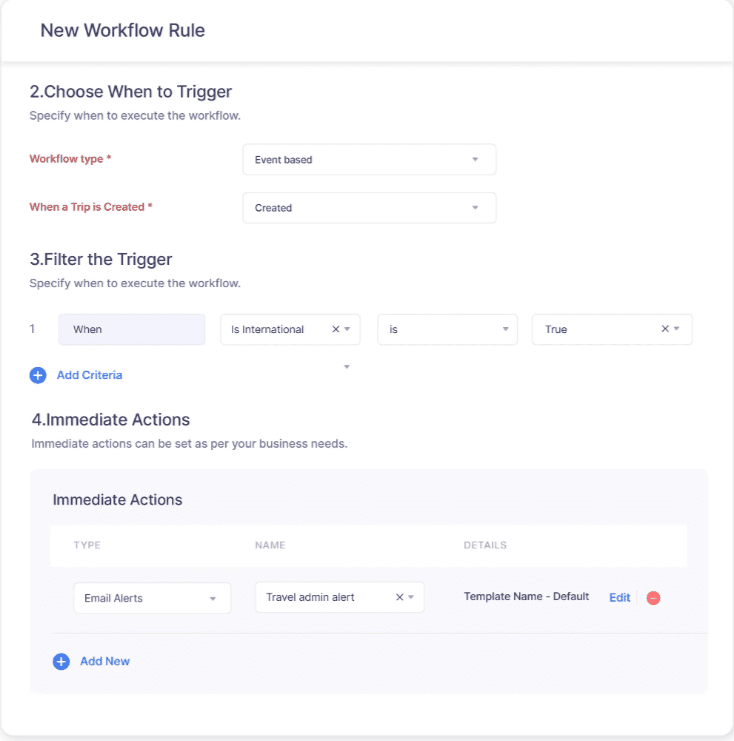Viewport: 734px width, 741px height.
Task: Clear the True value with its X icon
Action: click(x=665, y=328)
